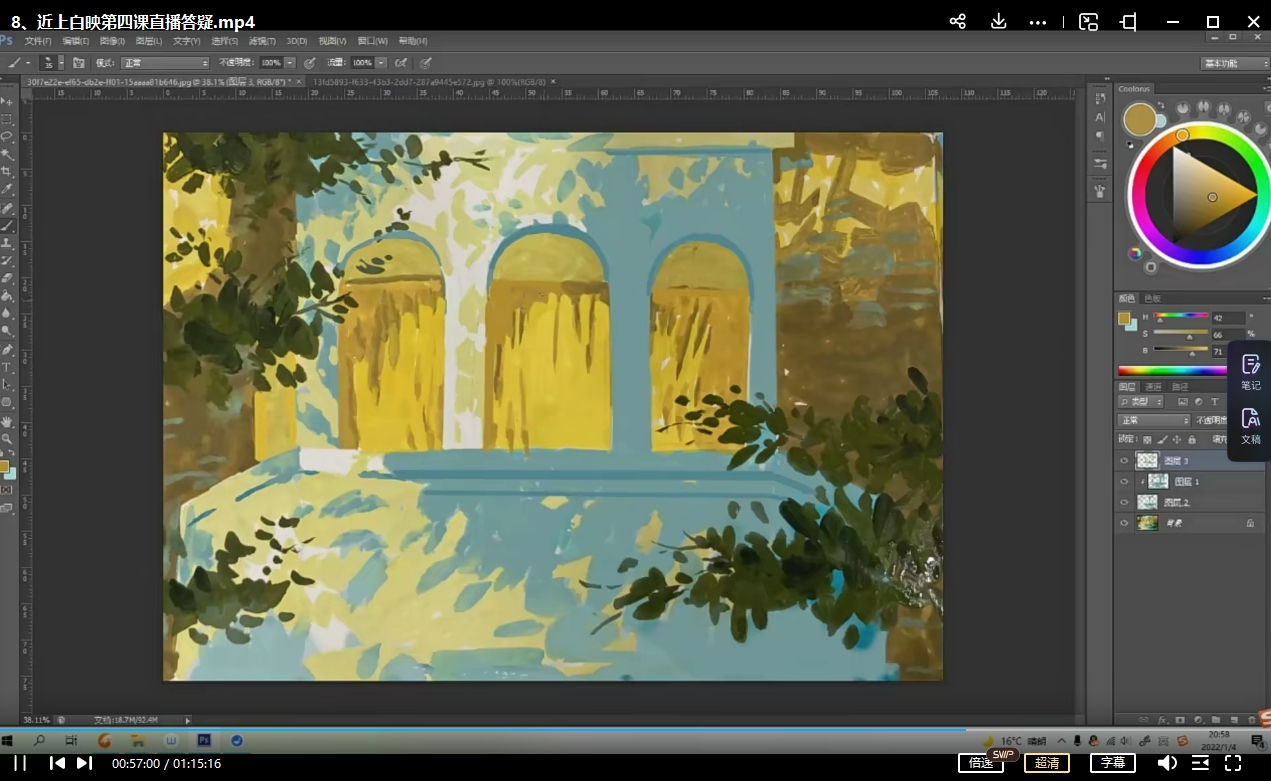Toggle fullscreen in video player

(1233, 763)
